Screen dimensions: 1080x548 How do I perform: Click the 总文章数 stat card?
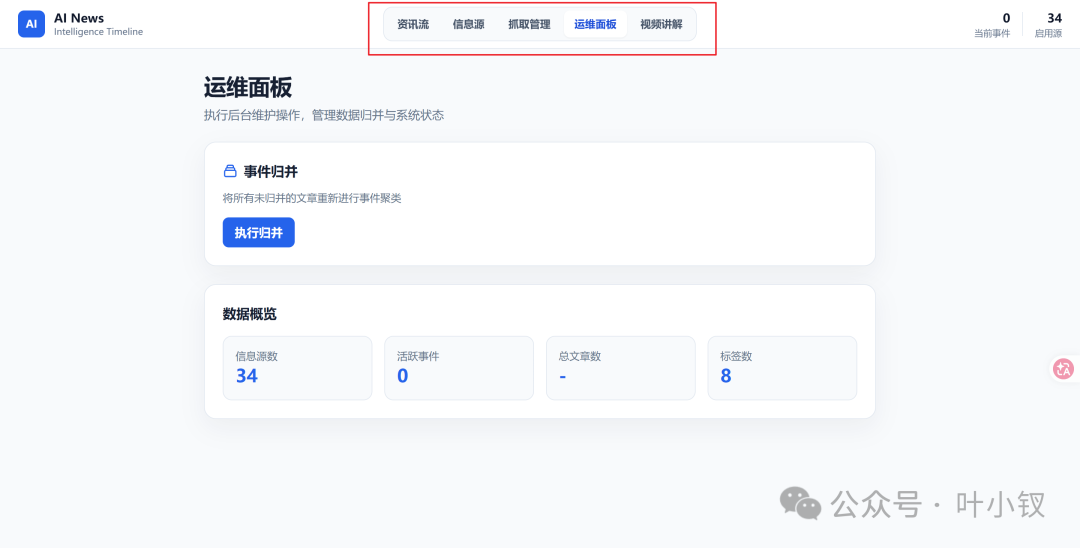621,368
